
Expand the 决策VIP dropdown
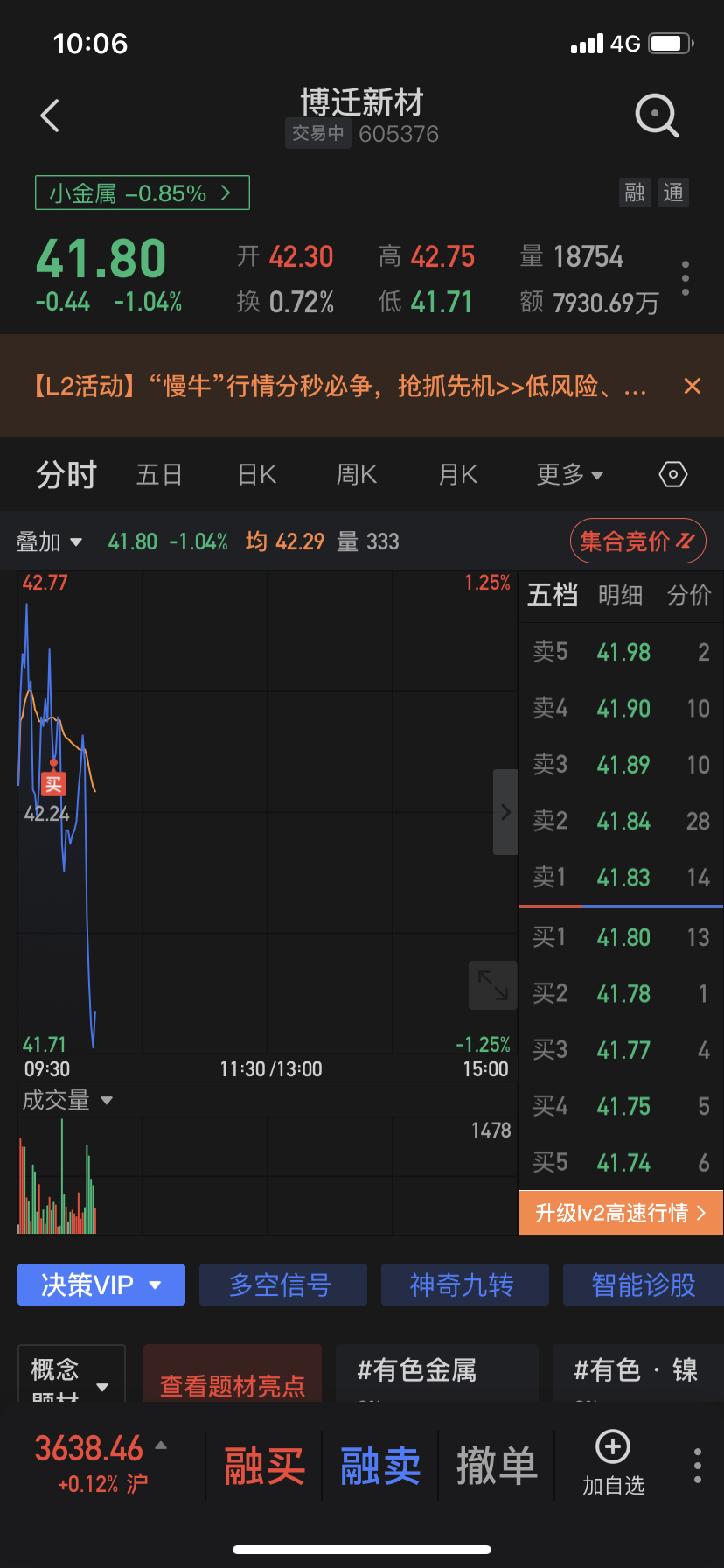tap(101, 1284)
